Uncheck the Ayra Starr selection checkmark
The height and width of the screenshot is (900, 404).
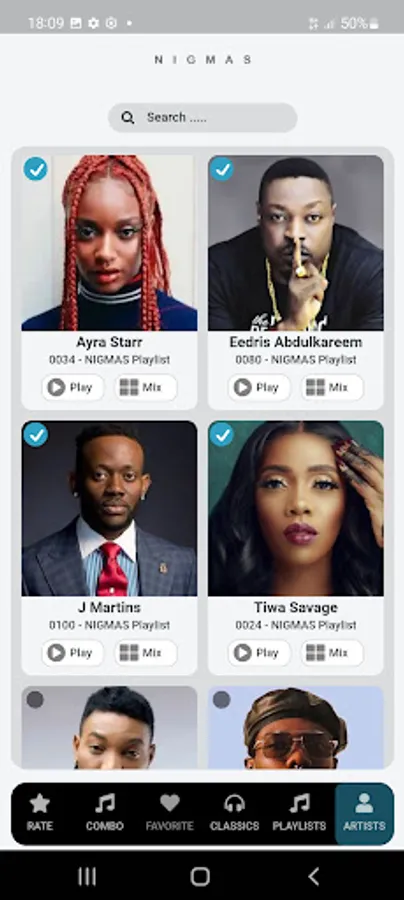36,169
